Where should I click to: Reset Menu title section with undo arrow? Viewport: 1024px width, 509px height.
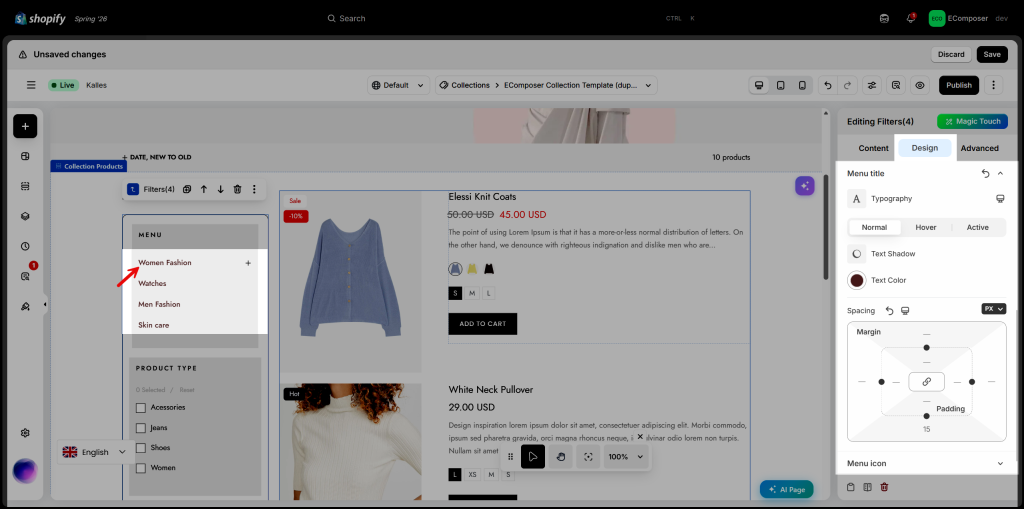(985, 173)
